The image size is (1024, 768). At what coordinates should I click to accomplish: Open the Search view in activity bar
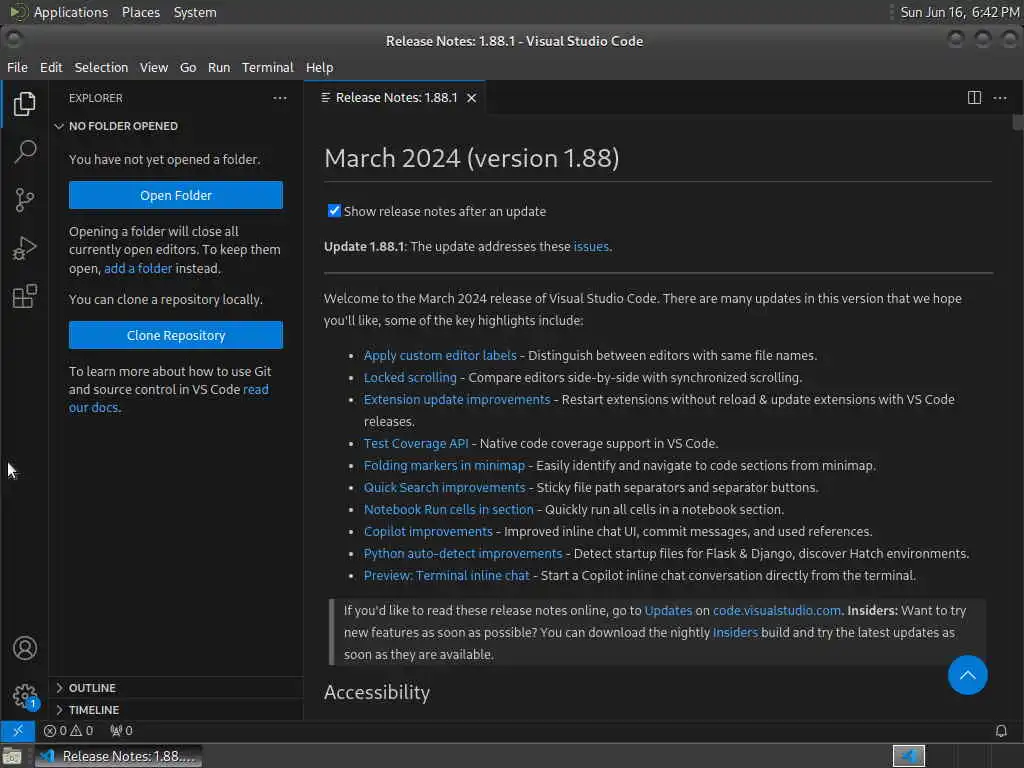click(24, 152)
